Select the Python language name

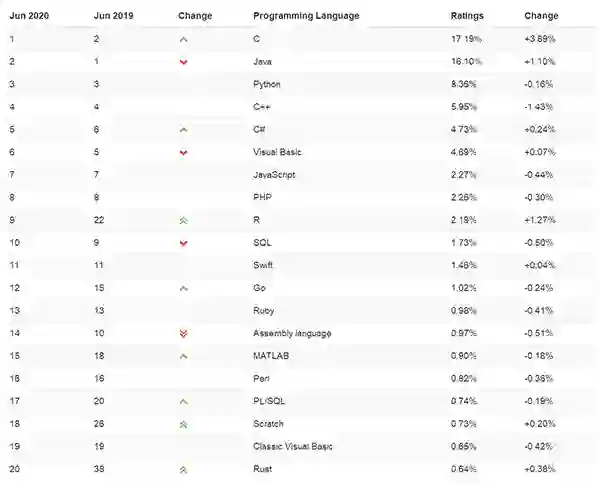268,85
